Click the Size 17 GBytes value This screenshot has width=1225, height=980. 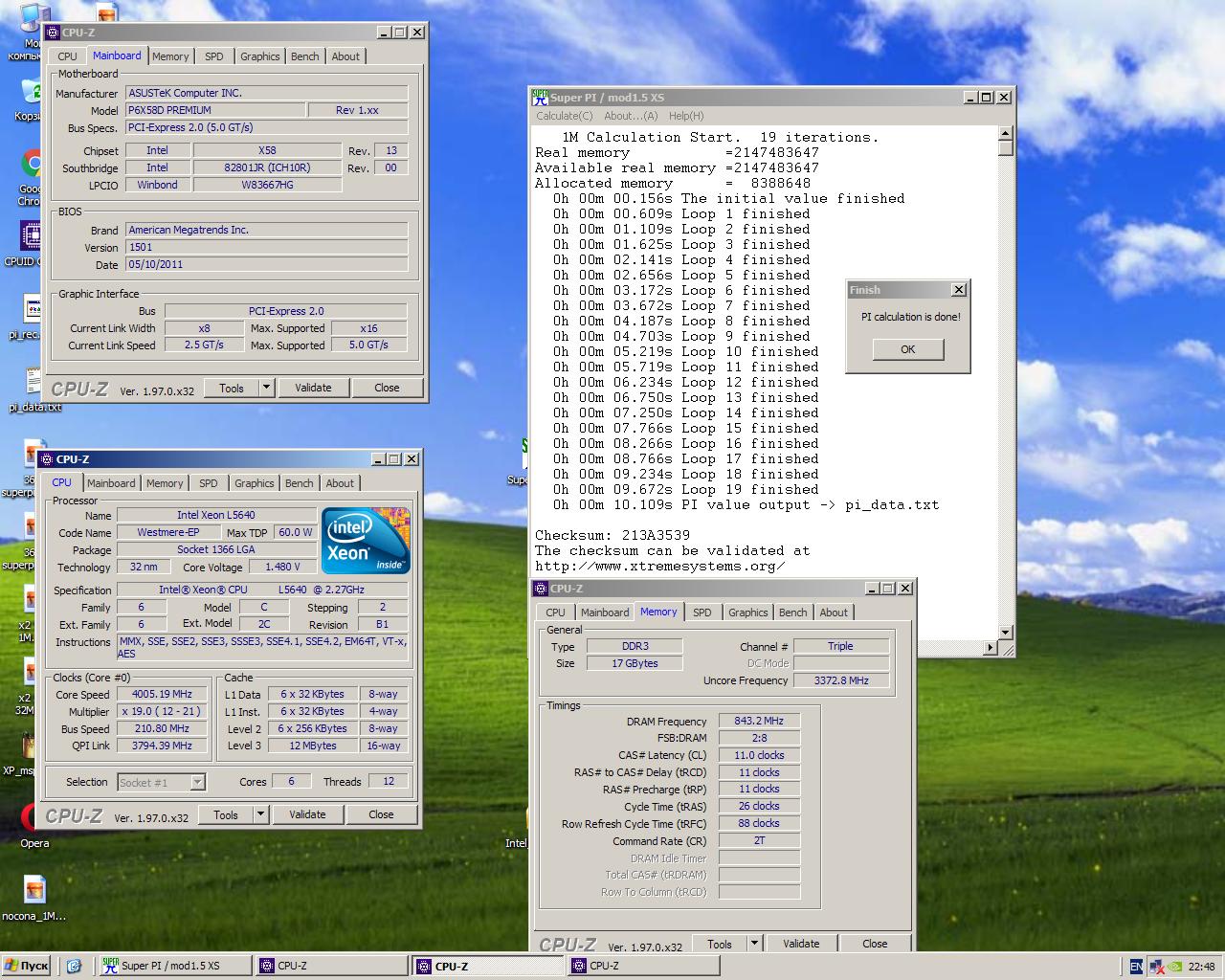tap(635, 663)
